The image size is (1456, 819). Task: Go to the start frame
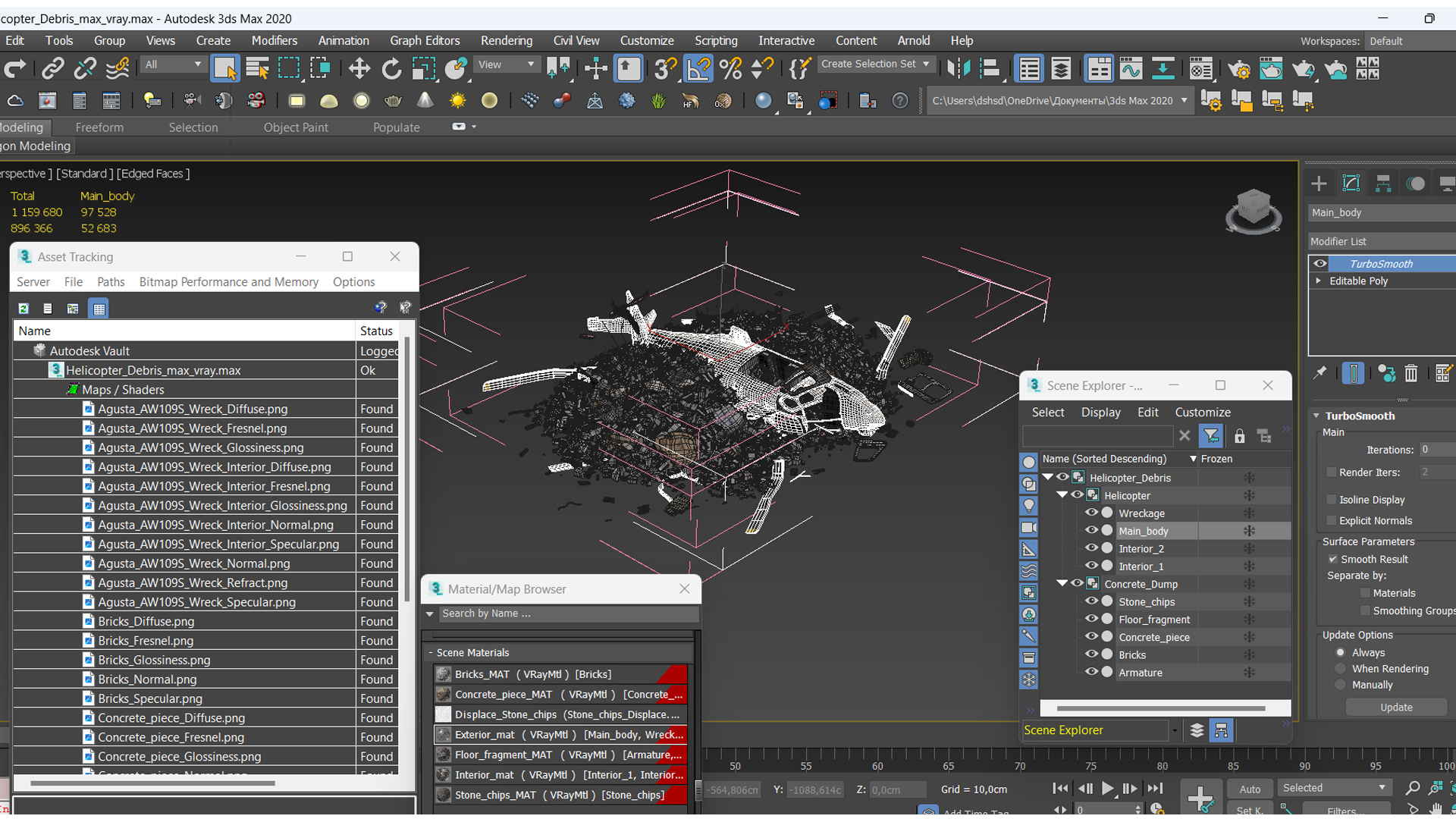point(1060,789)
